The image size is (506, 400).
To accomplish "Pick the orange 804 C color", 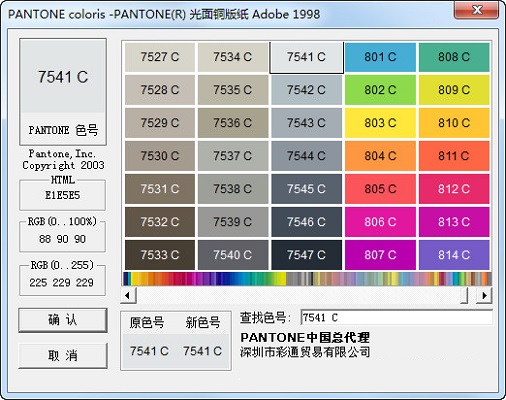I will (380, 156).
